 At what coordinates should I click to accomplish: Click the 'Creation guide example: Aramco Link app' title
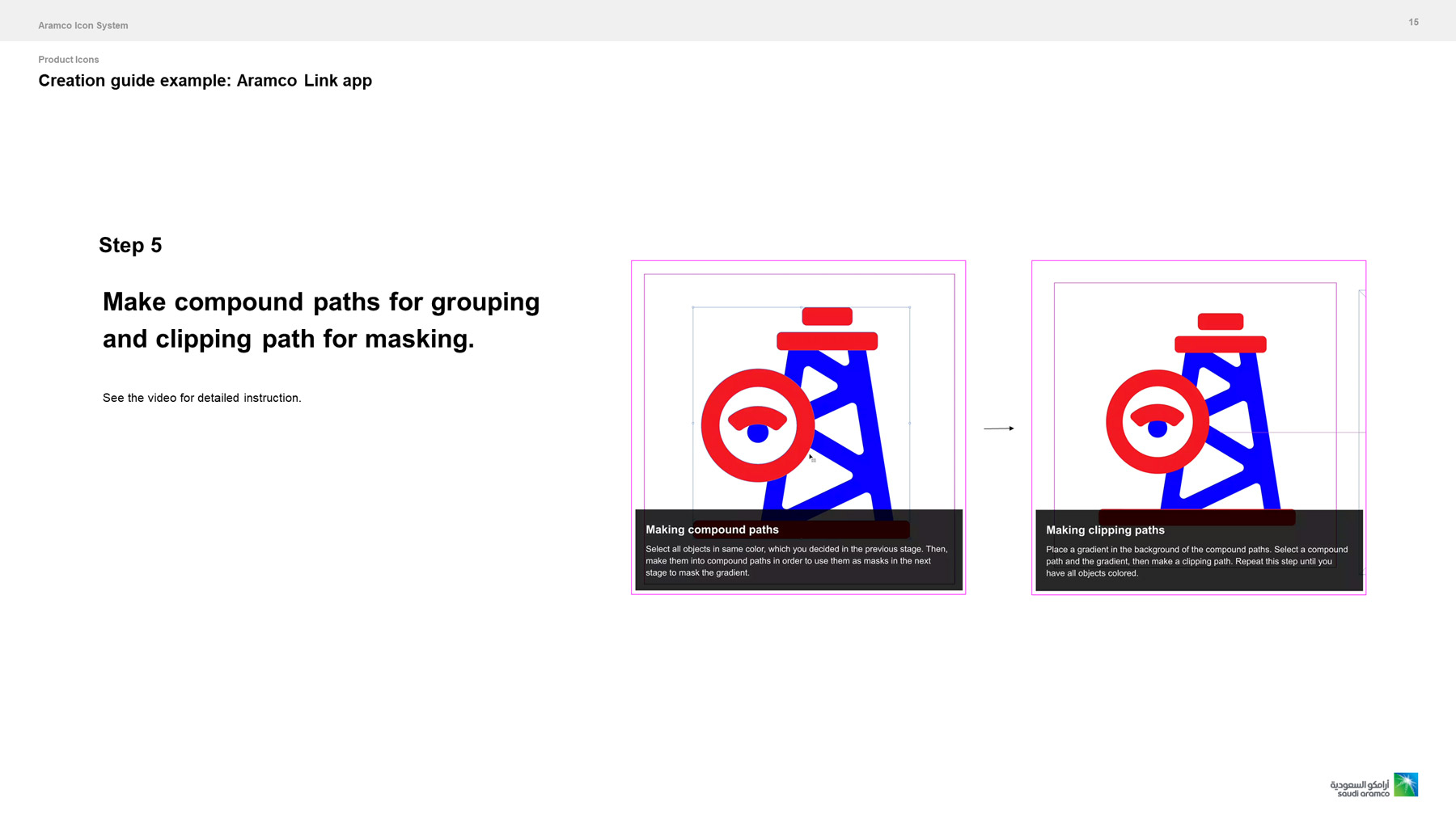point(205,81)
